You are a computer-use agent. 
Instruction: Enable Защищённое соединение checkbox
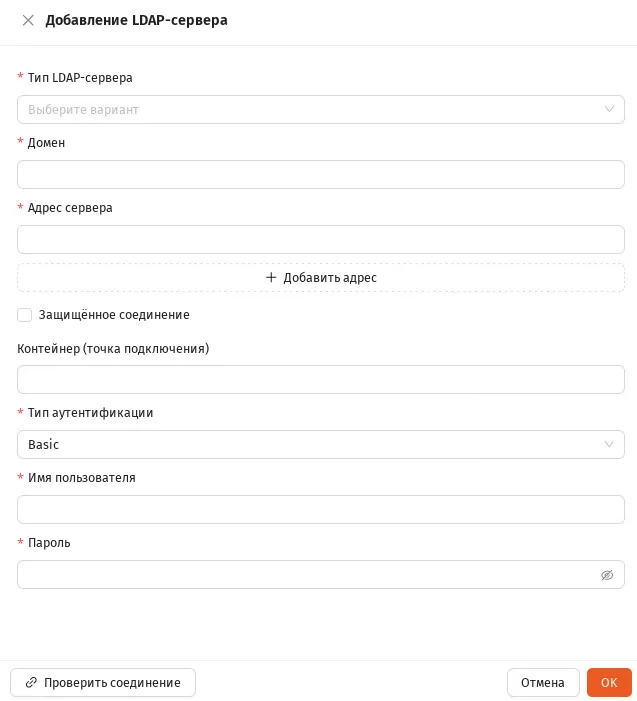tap(25, 315)
